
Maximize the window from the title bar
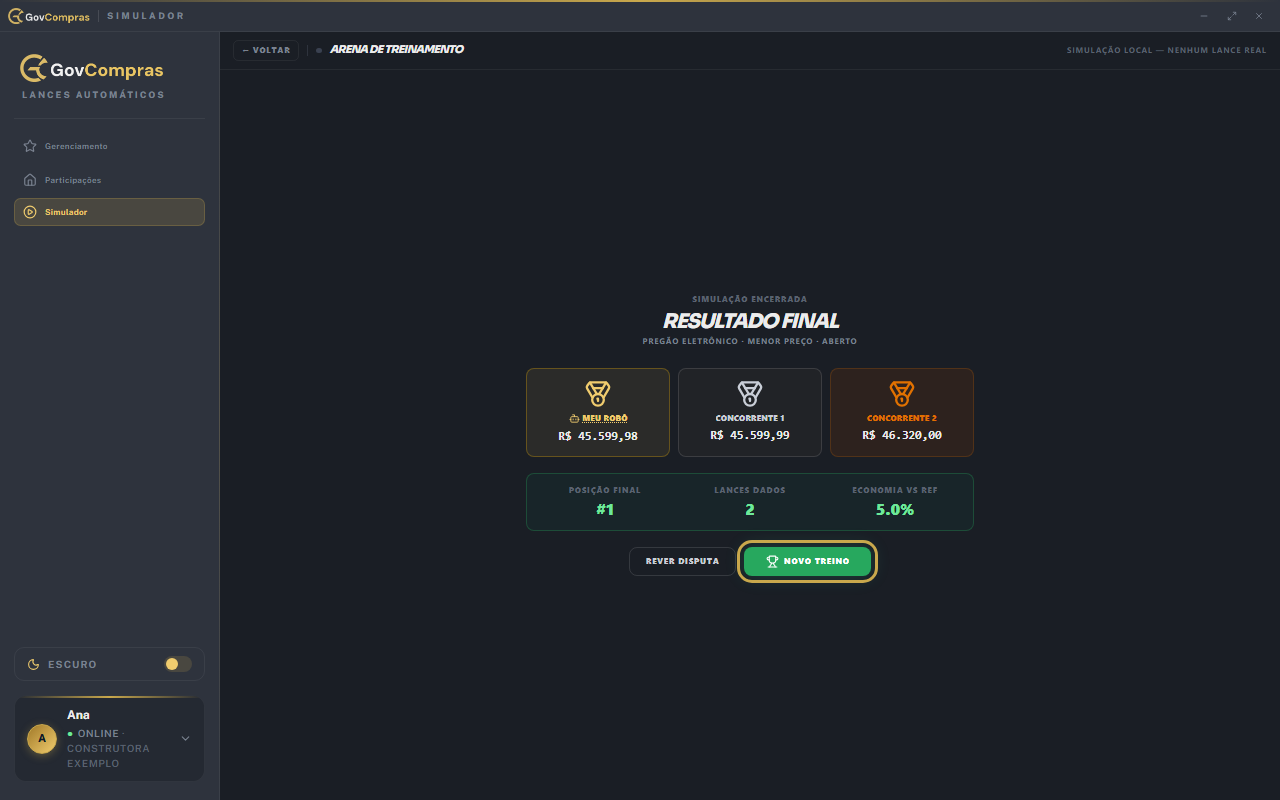(x=1232, y=16)
